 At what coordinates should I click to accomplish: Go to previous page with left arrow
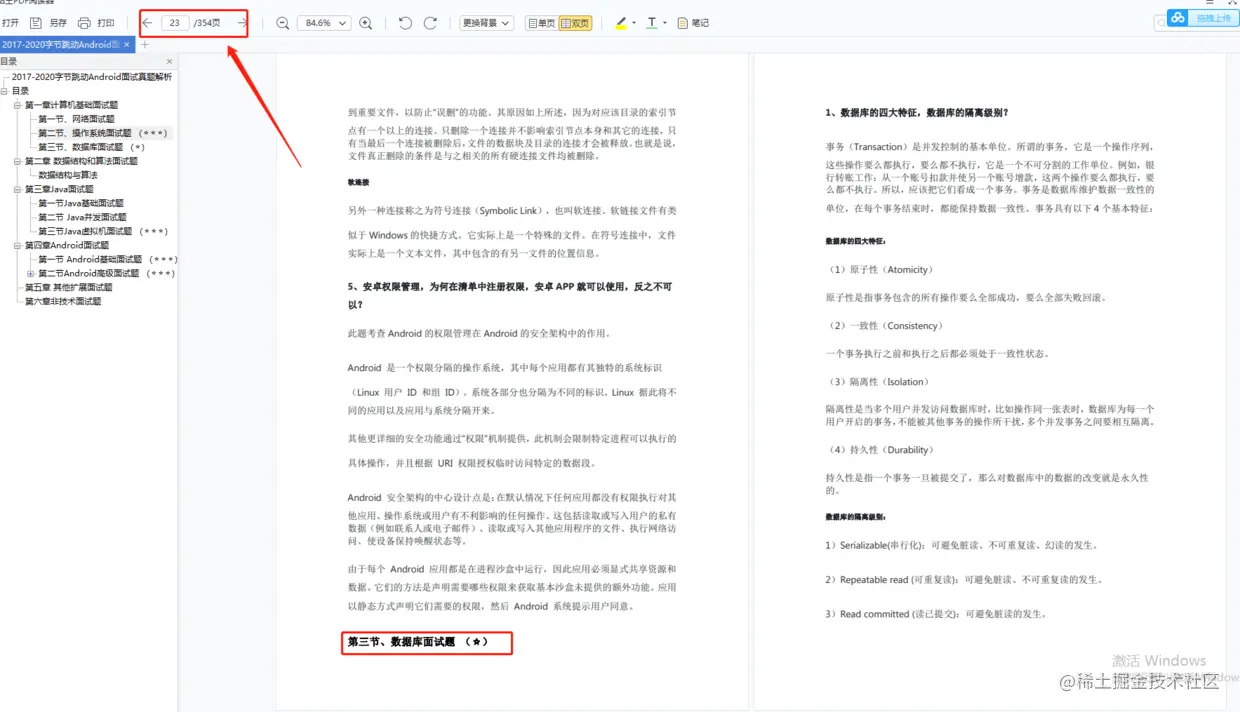(x=147, y=22)
